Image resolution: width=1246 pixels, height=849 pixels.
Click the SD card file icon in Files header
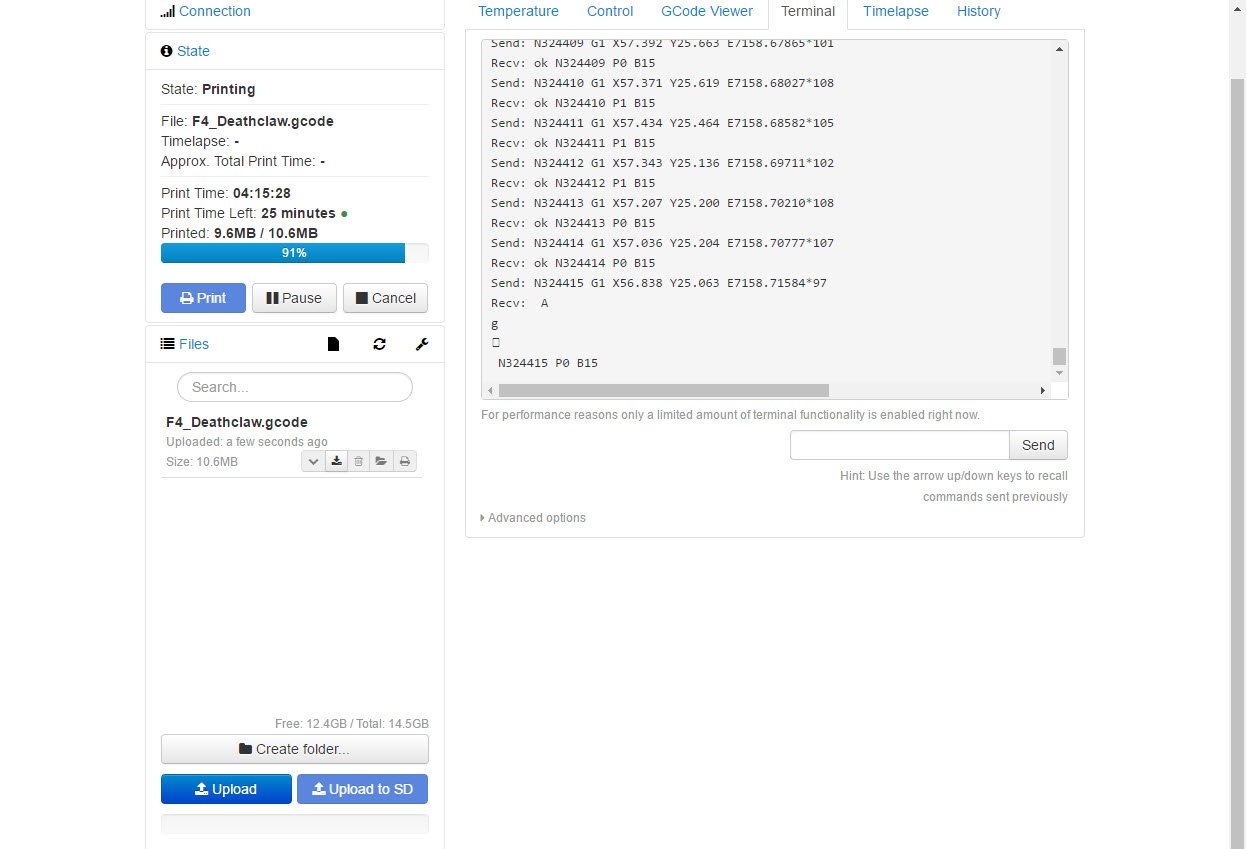(x=334, y=344)
